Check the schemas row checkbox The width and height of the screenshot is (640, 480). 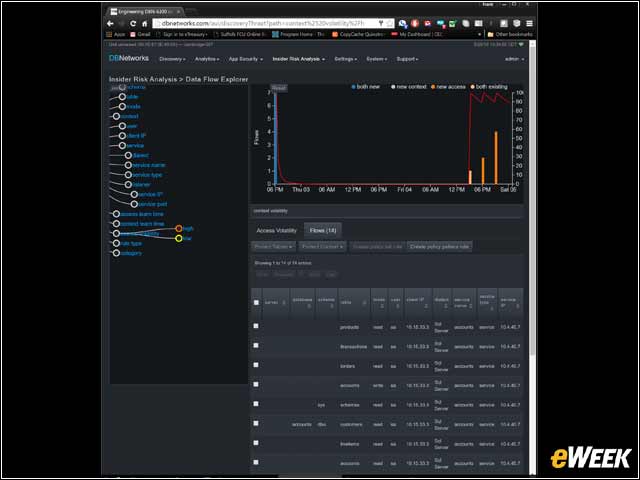256,404
